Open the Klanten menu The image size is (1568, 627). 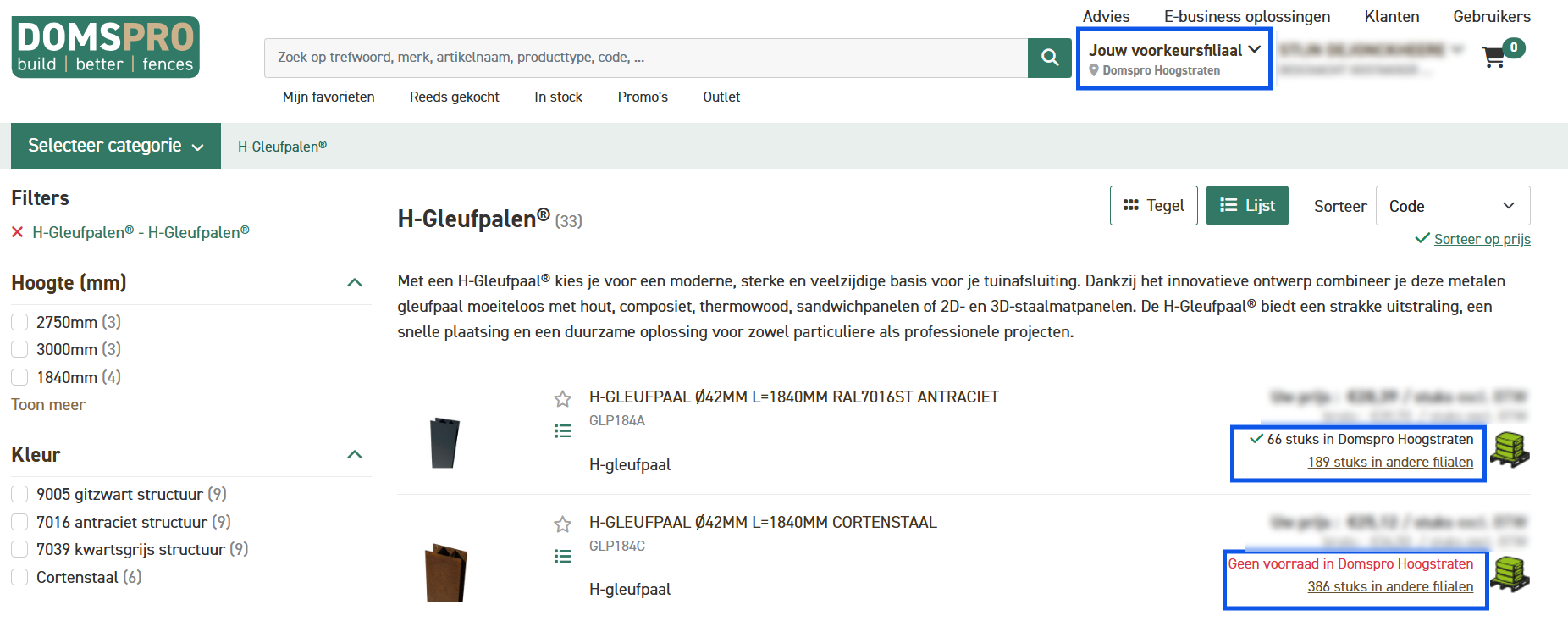pyautogui.click(x=1392, y=16)
